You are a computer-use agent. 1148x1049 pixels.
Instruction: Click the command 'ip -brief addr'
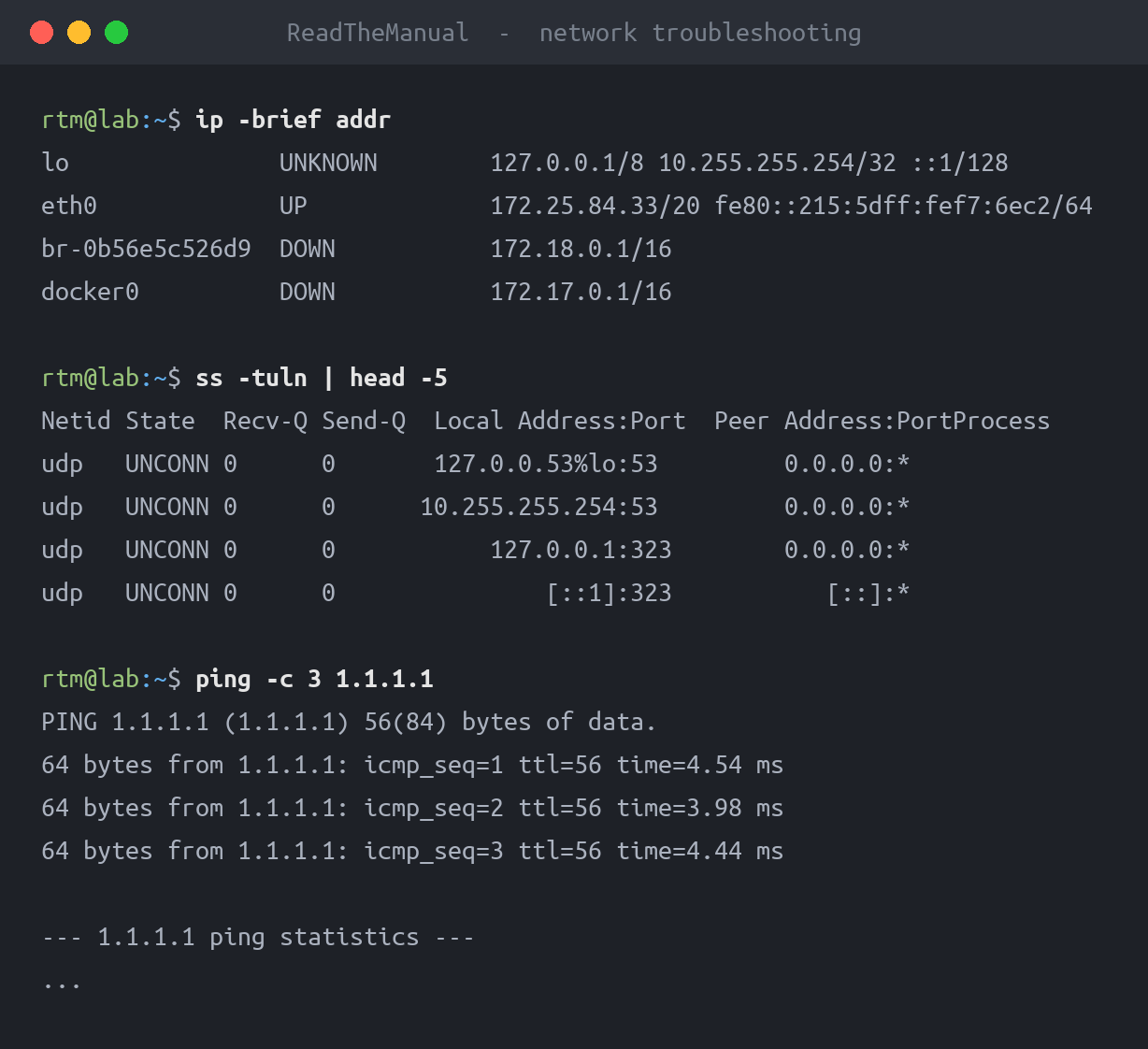pos(294,120)
